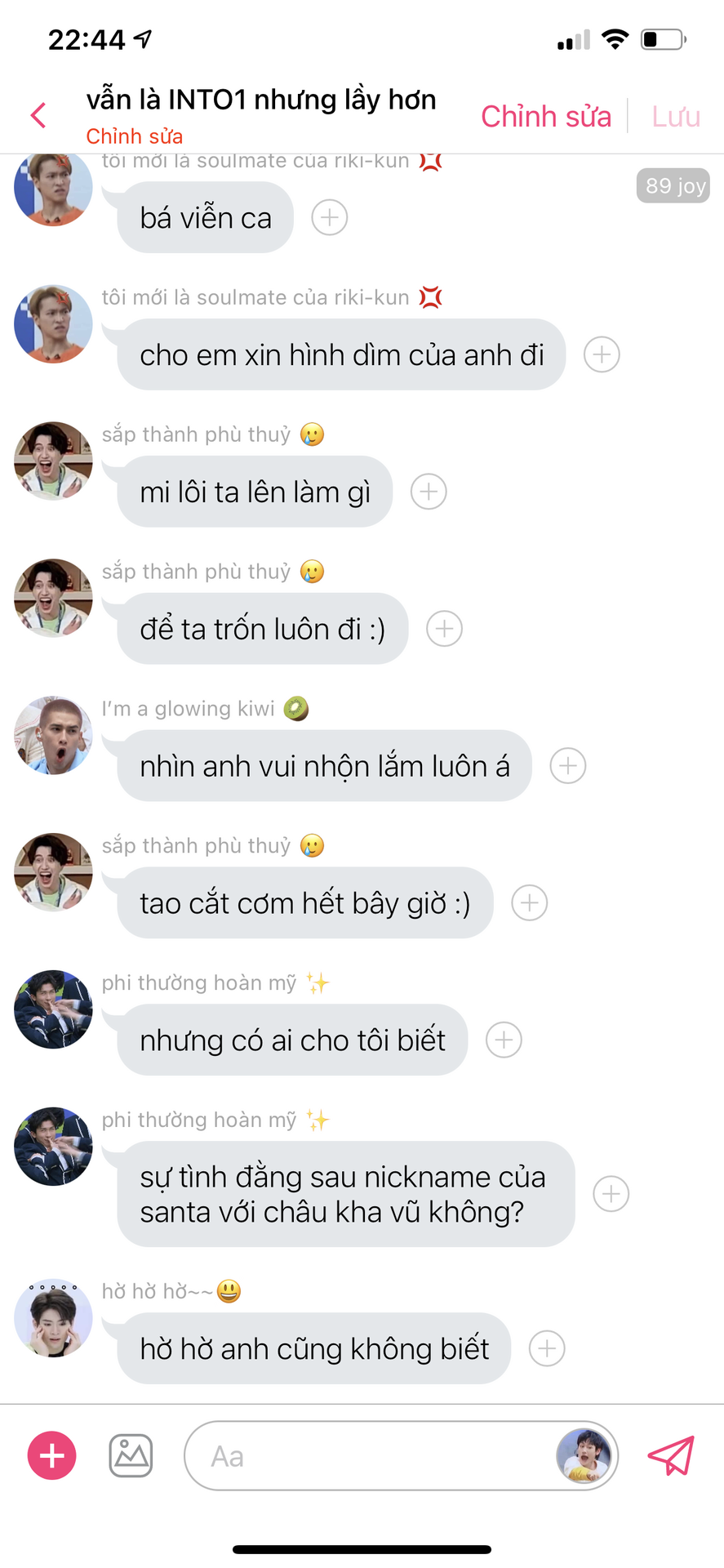This screenshot has width=724, height=1568.
Task: Tap plus beside "nhìn anh vui nhộn lắm"
Action: pyautogui.click(x=568, y=766)
